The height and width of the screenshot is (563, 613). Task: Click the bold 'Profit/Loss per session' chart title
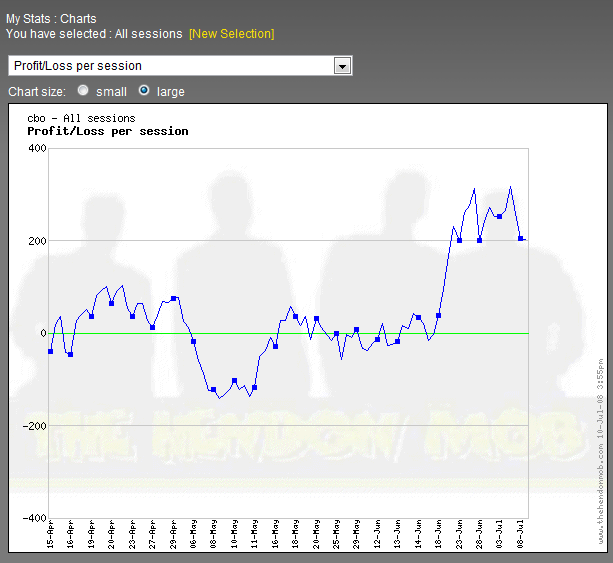(x=108, y=131)
